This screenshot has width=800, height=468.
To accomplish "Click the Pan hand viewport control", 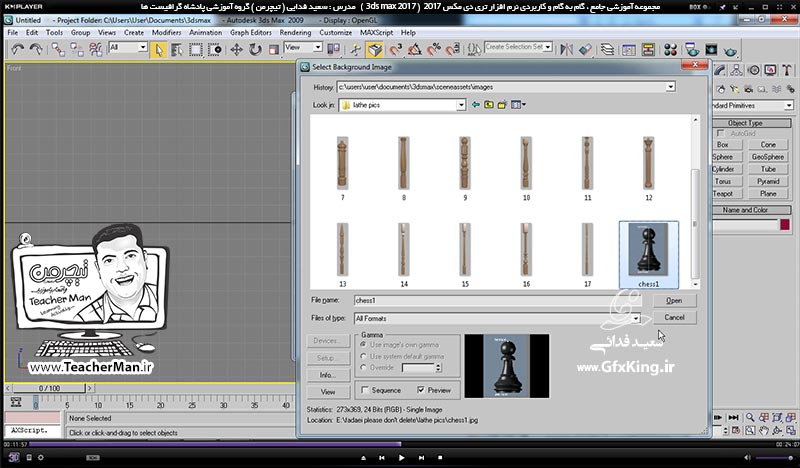I will point(764,430).
